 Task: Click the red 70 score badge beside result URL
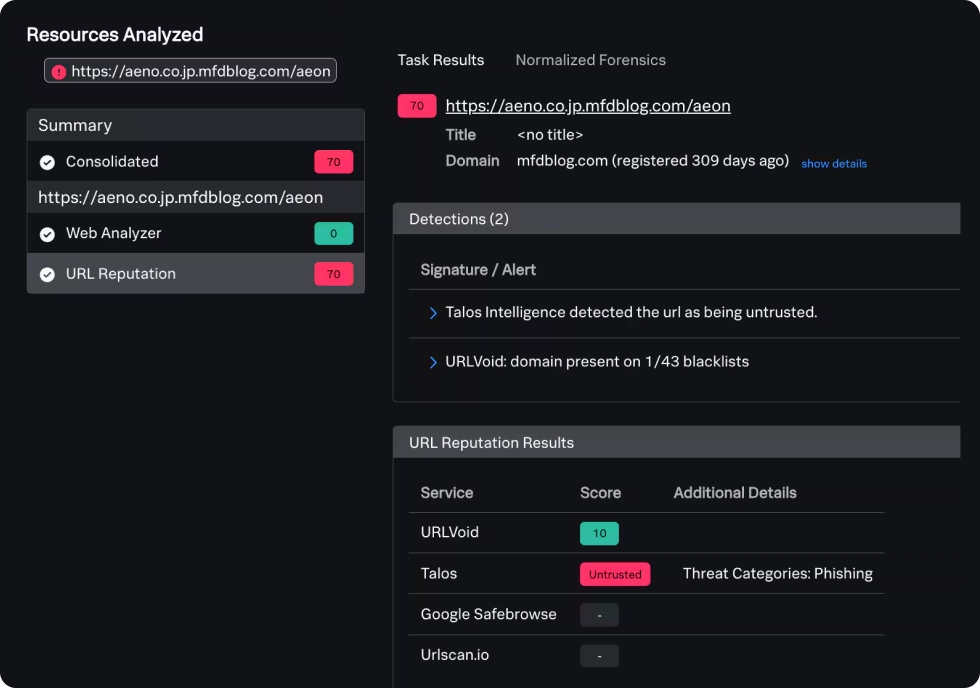coord(417,106)
